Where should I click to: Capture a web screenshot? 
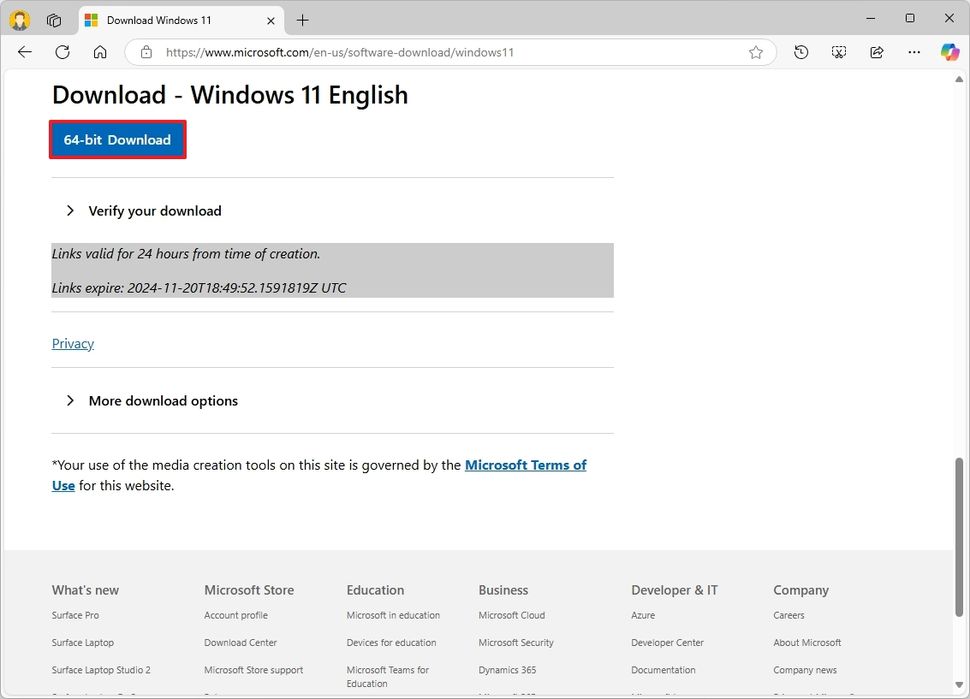click(x=838, y=52)
